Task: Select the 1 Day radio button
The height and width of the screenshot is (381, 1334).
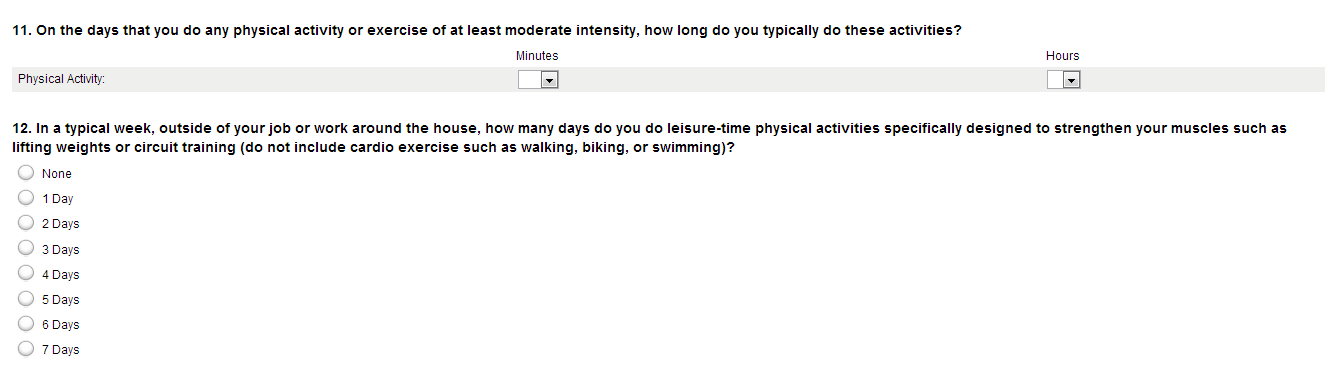Action: pyautogui.click(x=26, y=198)
